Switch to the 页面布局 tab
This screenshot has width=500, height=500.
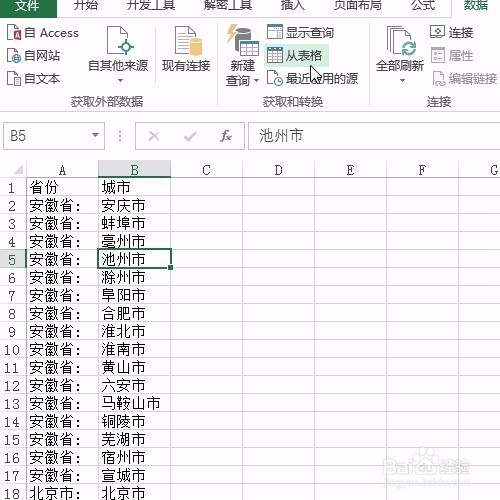[358, 6]
